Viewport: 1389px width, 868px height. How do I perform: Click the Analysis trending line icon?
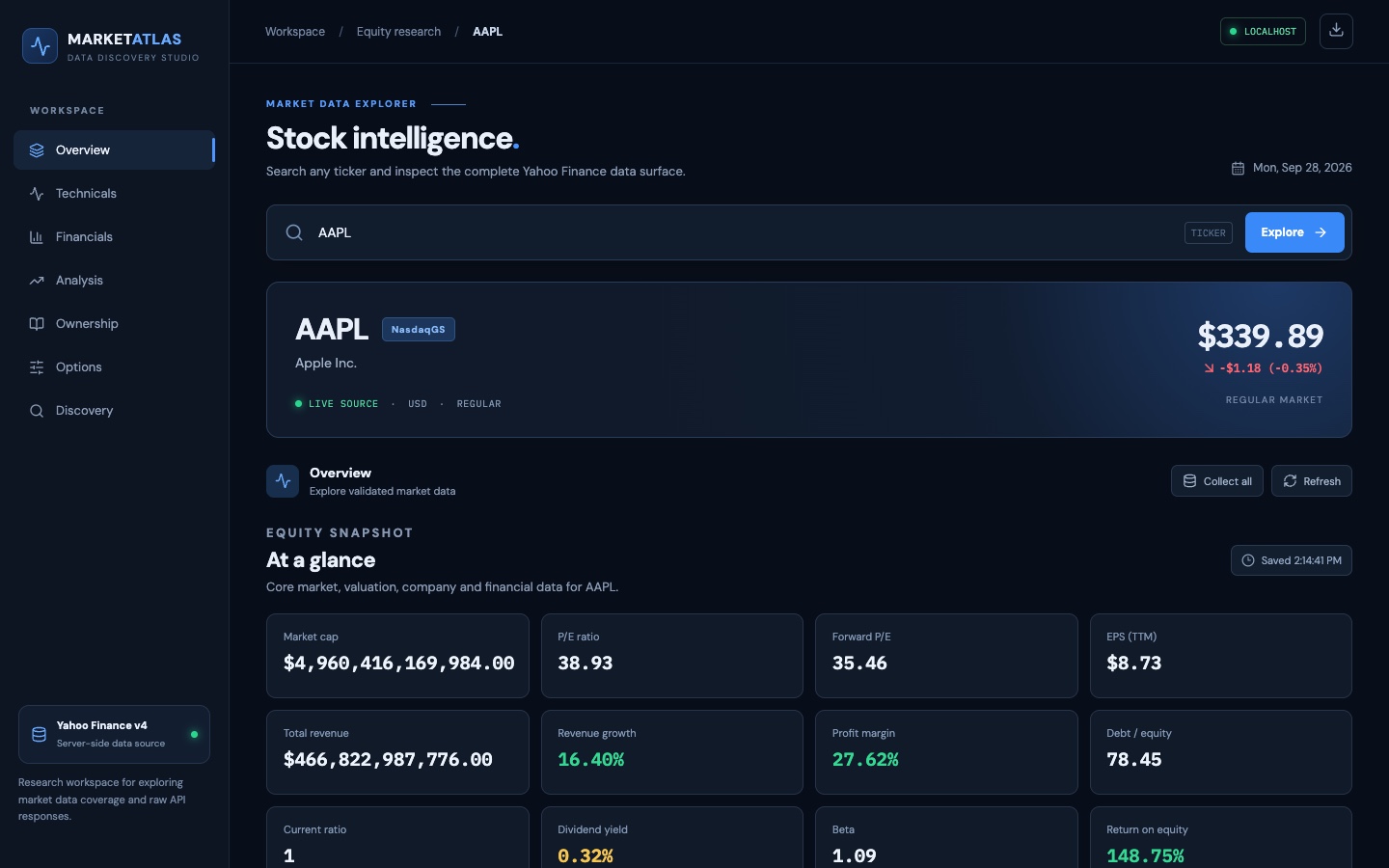[x=37, y=281]
